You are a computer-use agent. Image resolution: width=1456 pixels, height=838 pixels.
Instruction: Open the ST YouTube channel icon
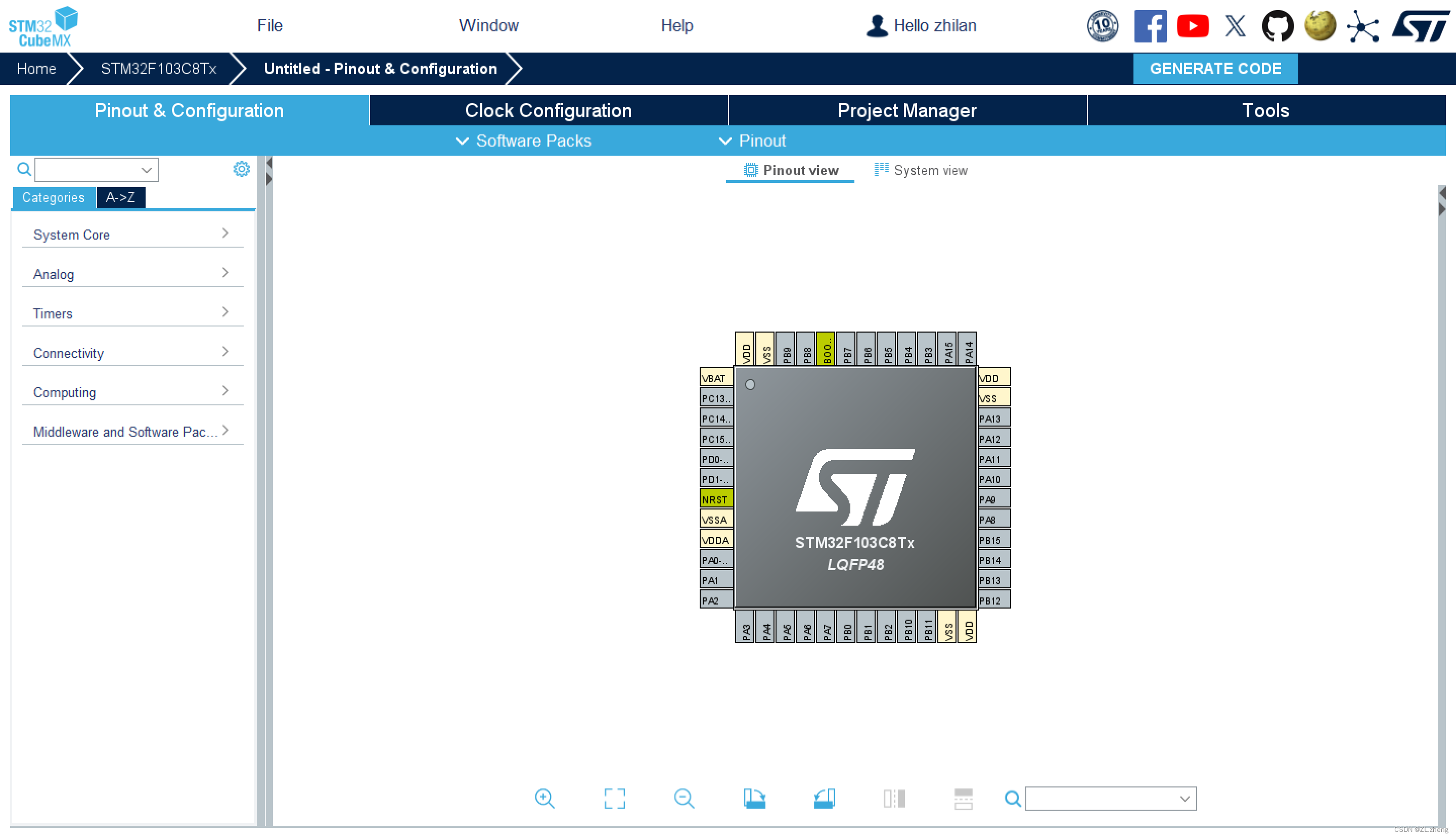point(1193,26)
